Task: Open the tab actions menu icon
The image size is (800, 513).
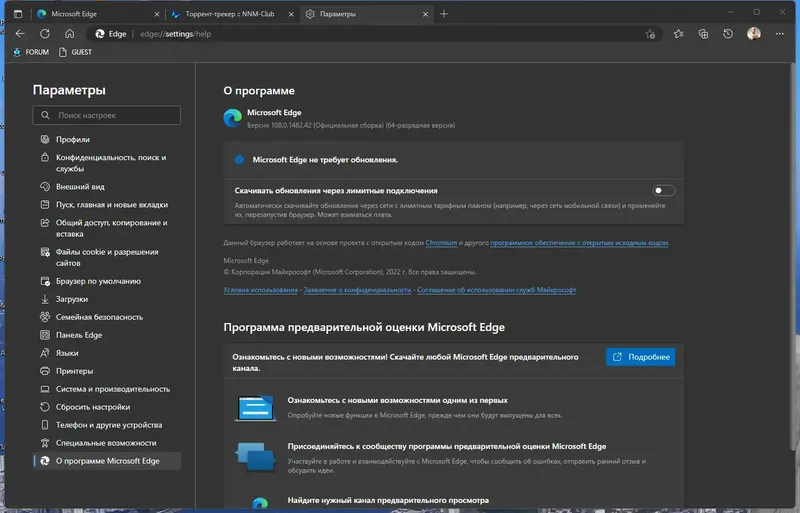Action: click(18, 14)
